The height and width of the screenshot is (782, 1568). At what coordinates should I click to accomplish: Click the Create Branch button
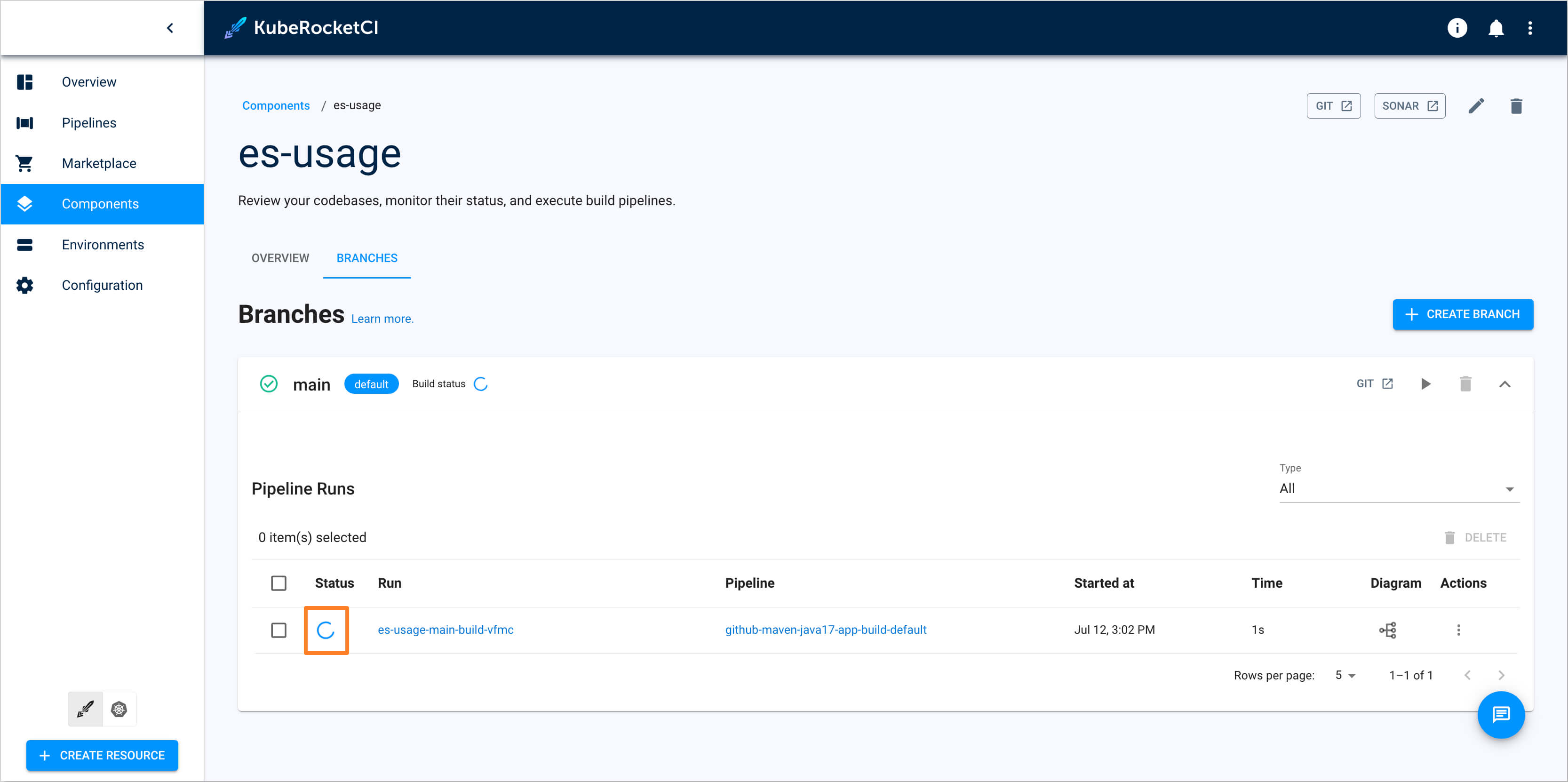(1463, 314)
